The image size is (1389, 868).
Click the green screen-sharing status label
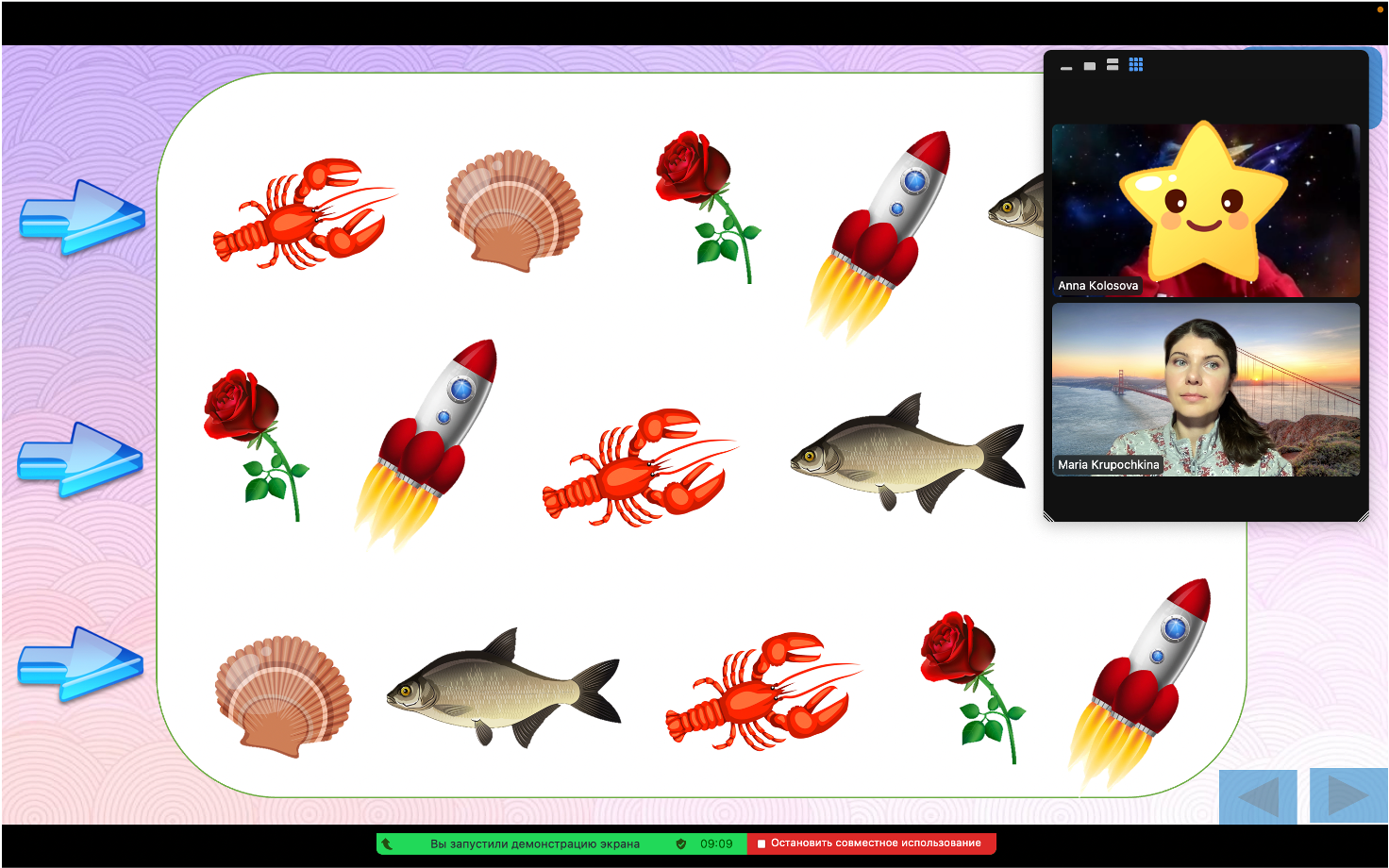point(535,843)
